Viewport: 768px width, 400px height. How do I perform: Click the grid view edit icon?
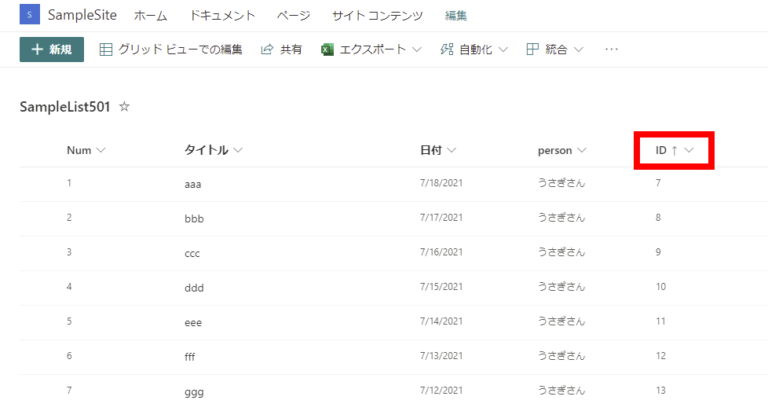[x=106, y=49]
